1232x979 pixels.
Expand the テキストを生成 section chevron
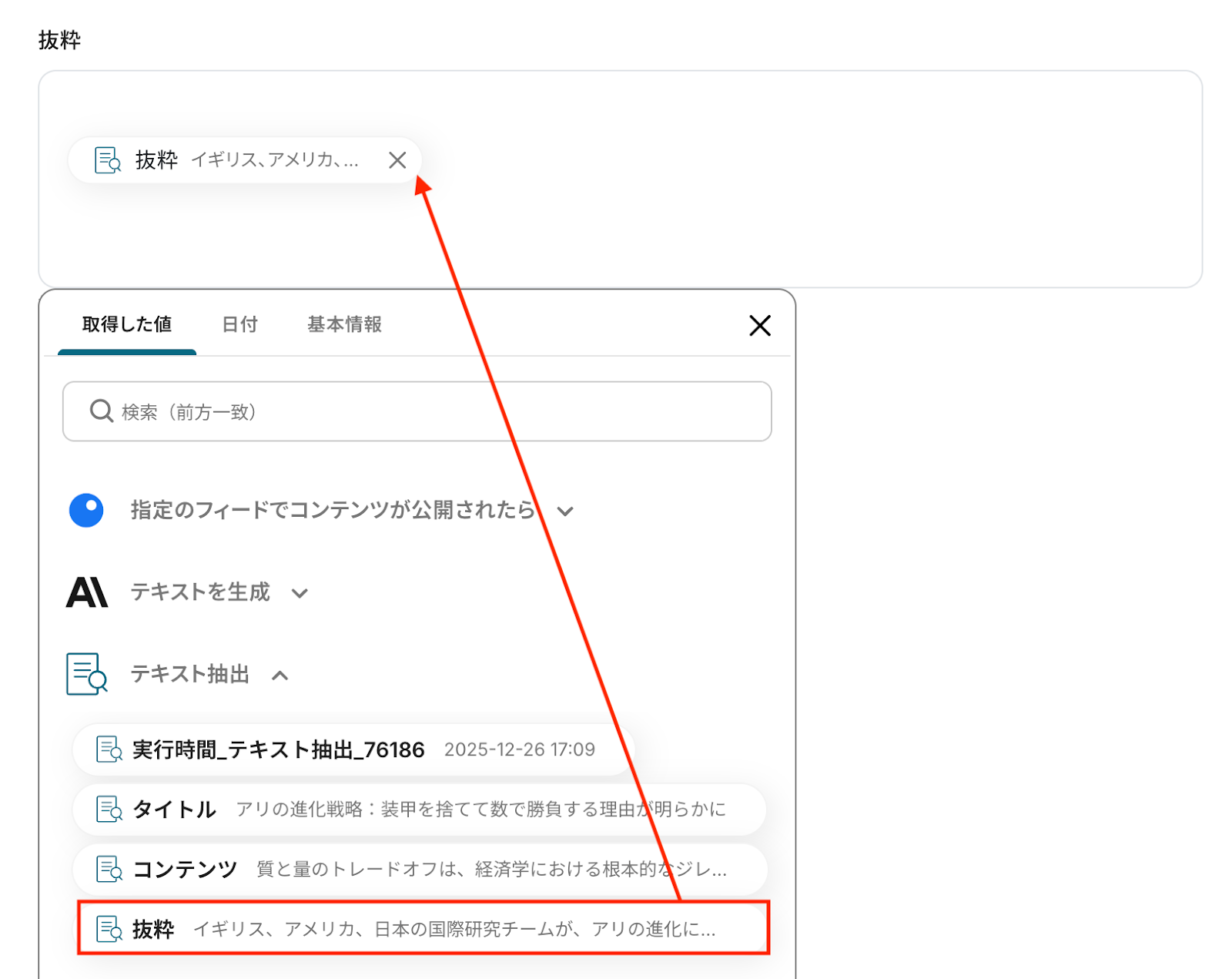[x=300, y=593]
